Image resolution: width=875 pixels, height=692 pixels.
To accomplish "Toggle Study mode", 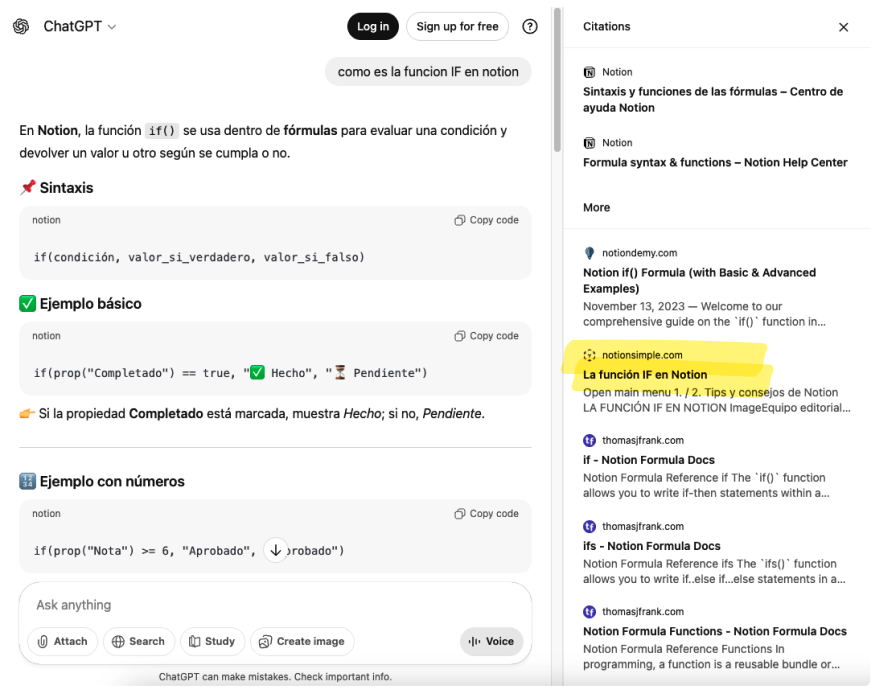I will coord(212,642).
